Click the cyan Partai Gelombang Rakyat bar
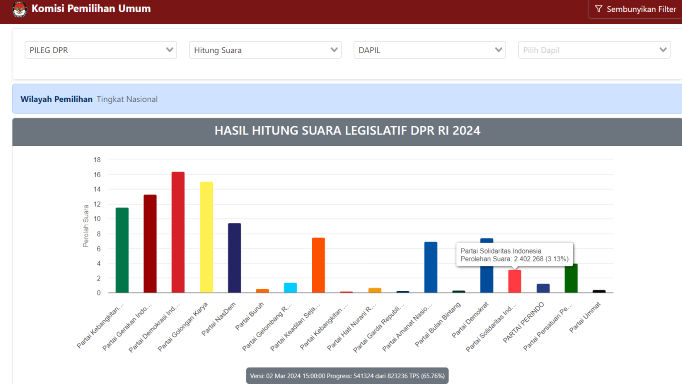The width and height of the screenshot is (682, 384). coord(290,287)
